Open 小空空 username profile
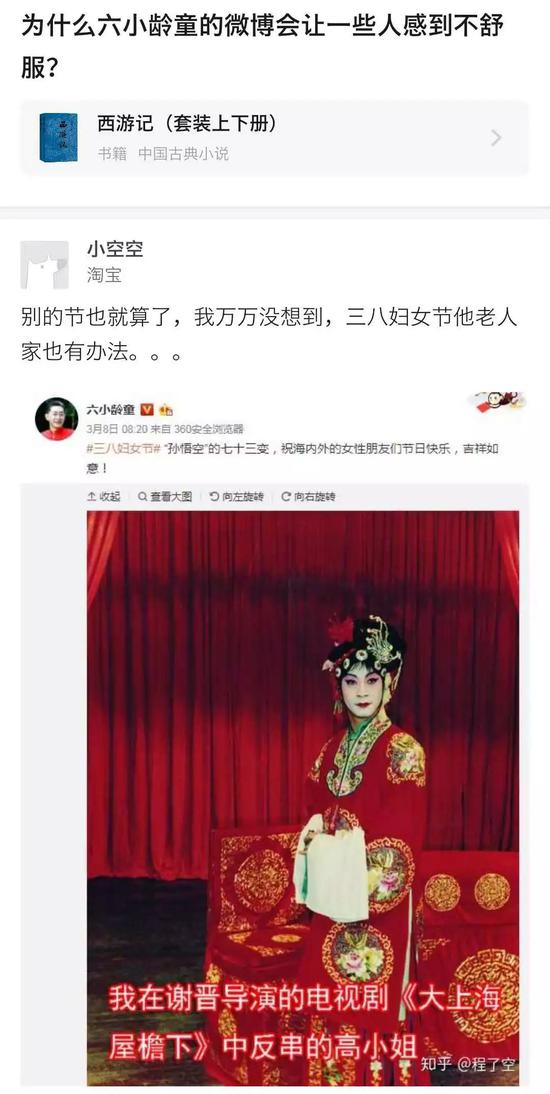 pyautogui.click(x=115, y=249)
